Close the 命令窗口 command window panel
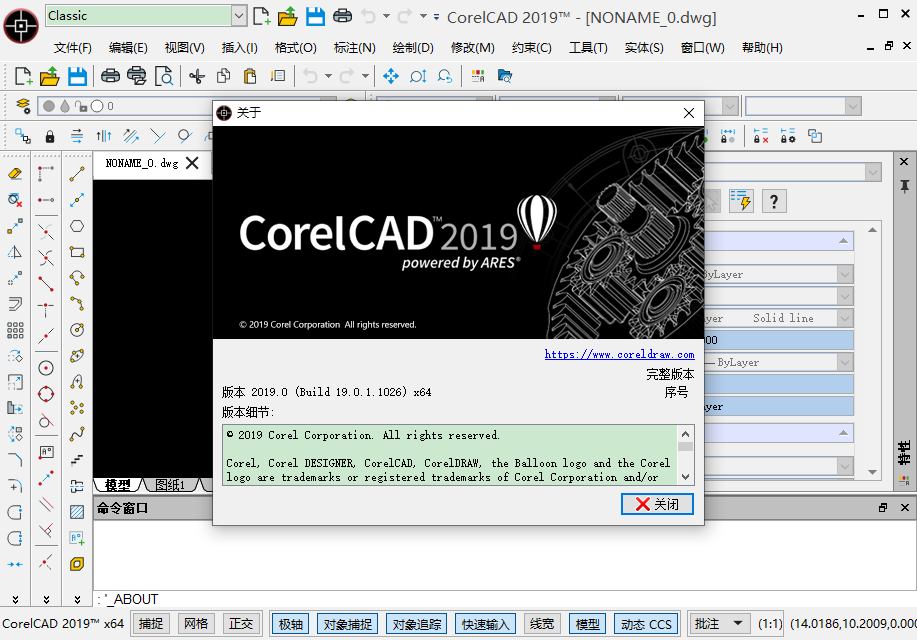The height and width of the screenshot is (640, 917). [905, 508]
